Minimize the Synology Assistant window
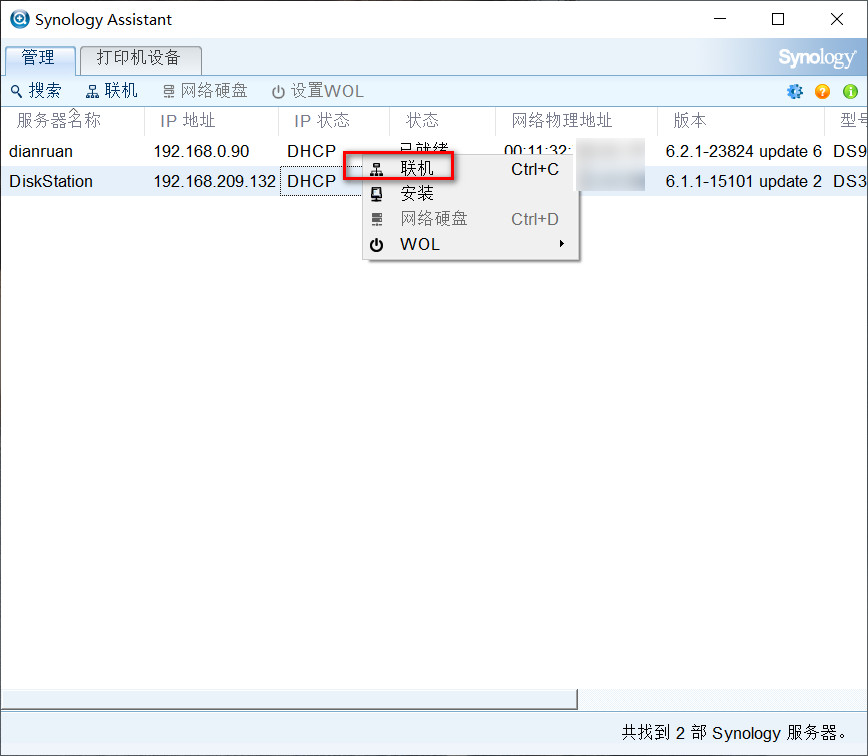Image resolution: width=868 pixels, height=756 pixels. click(x=720, y=19)
